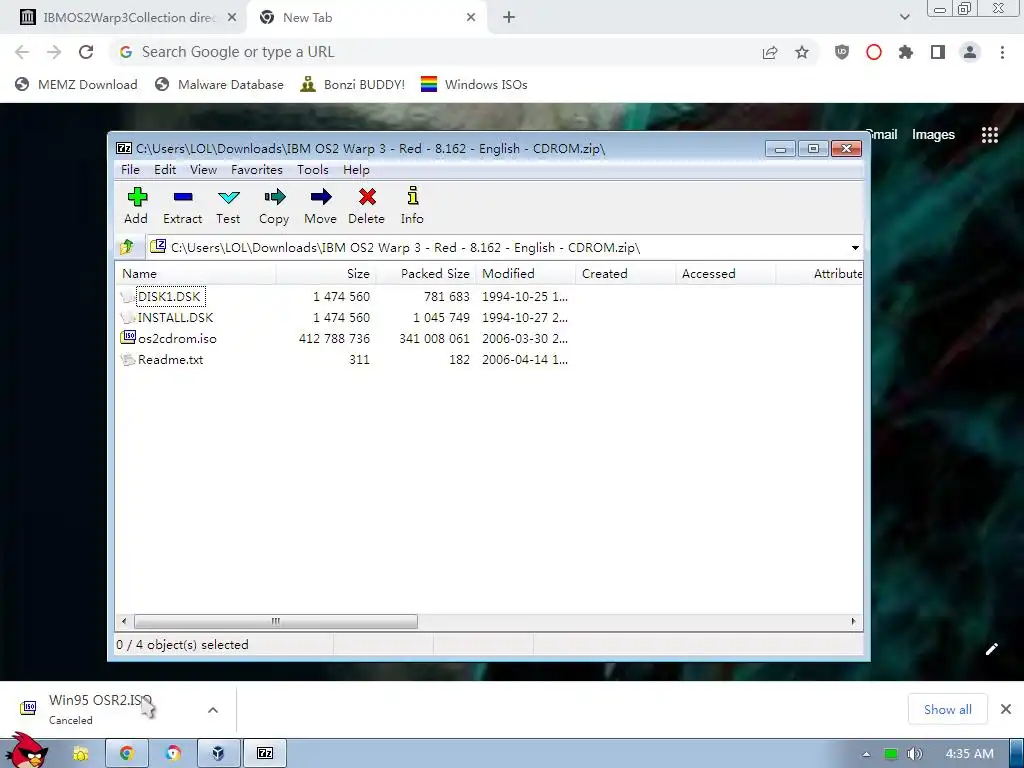Screen dimensions: 1024x768
Task: Toggle the Chrome side panel icon
Action: (938, 52)
